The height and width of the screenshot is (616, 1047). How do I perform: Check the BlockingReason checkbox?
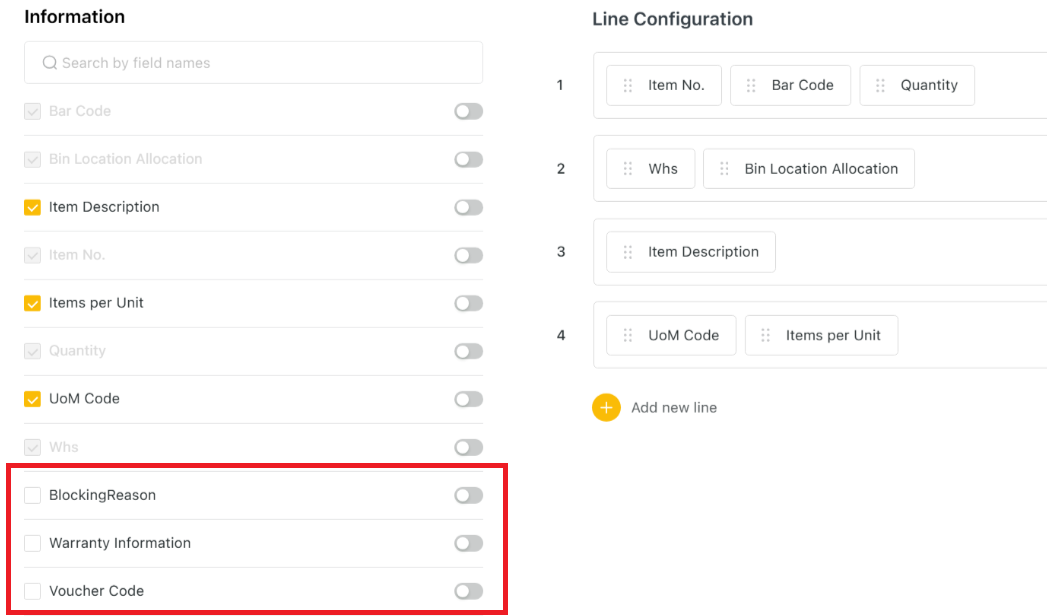pos(33,495)
